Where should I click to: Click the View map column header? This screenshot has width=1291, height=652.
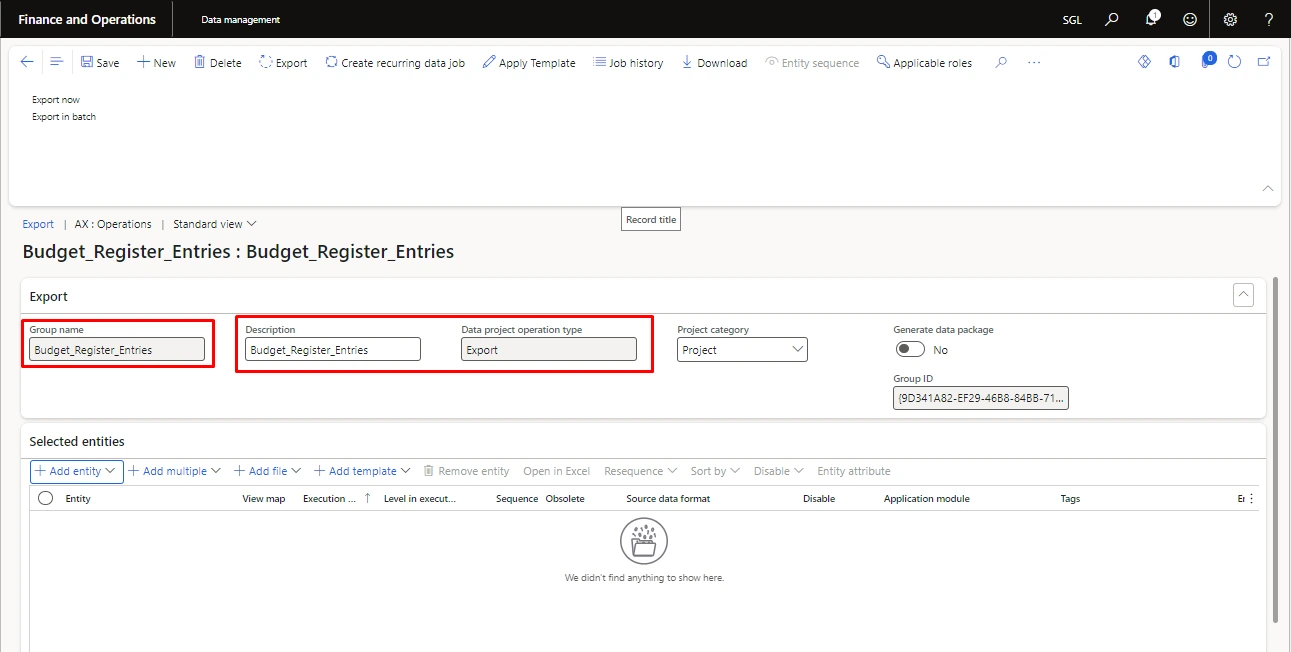tap(264, 498)
